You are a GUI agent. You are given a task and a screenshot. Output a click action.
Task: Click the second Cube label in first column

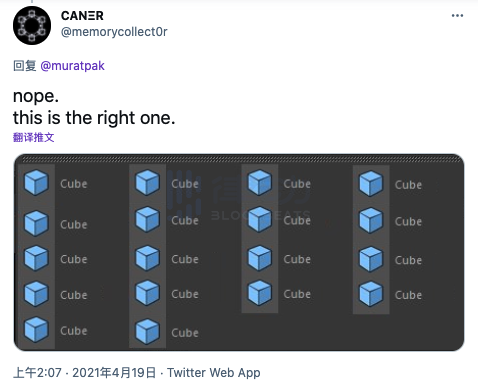point(74,224)
